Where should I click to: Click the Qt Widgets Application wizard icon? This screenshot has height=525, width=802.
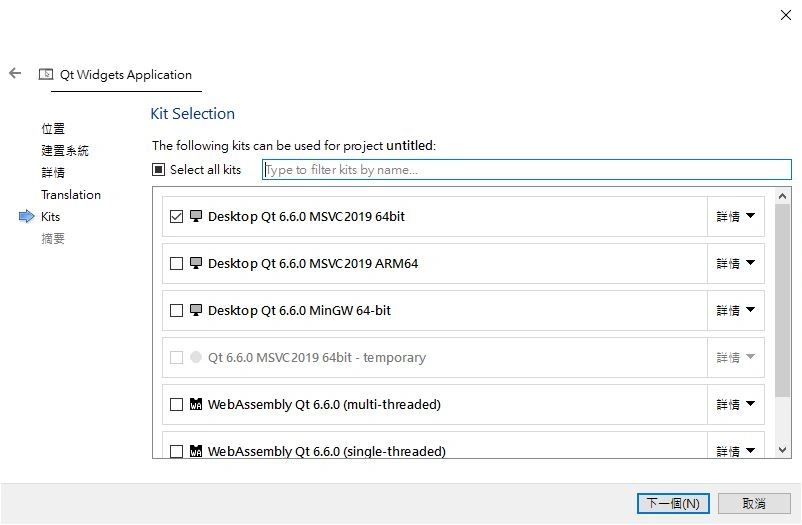click(x=45, y=74)
